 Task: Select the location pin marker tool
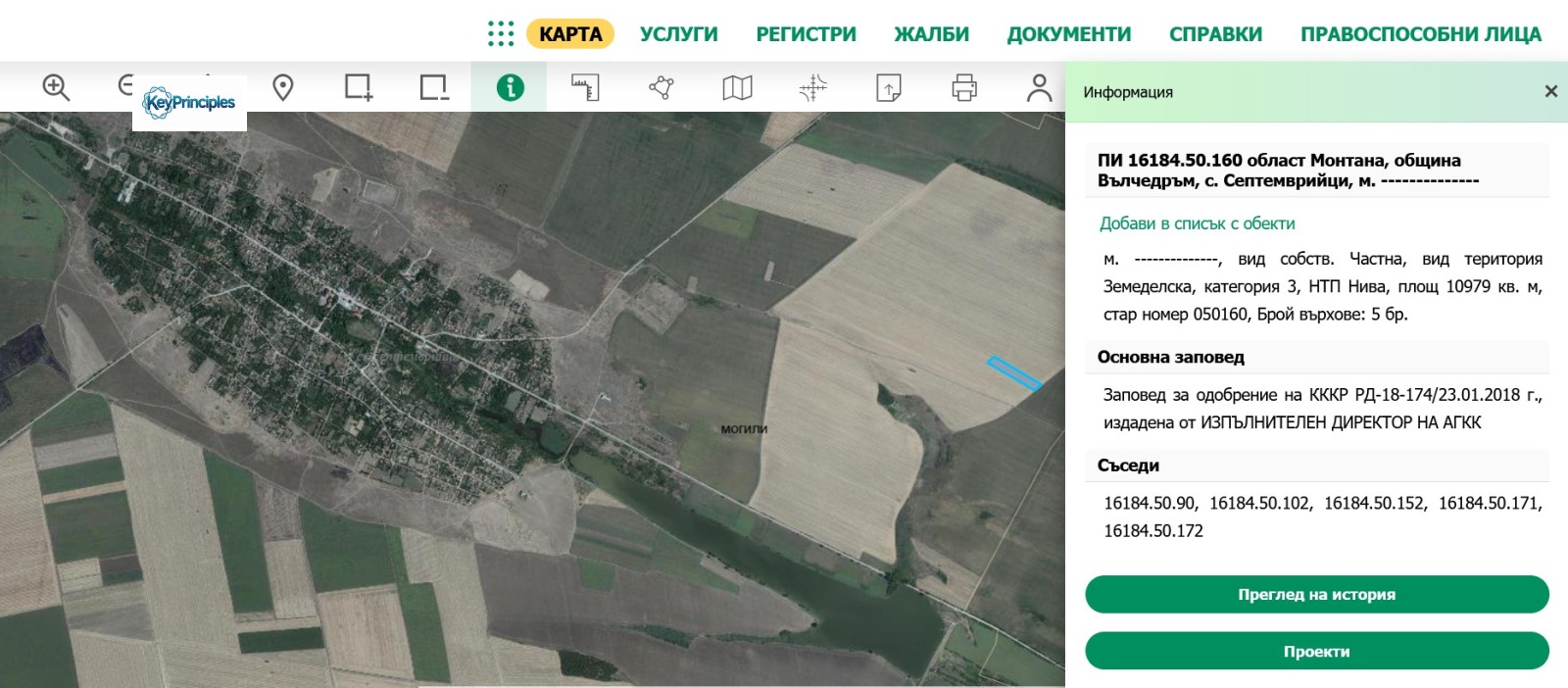[x=283, y=87]
